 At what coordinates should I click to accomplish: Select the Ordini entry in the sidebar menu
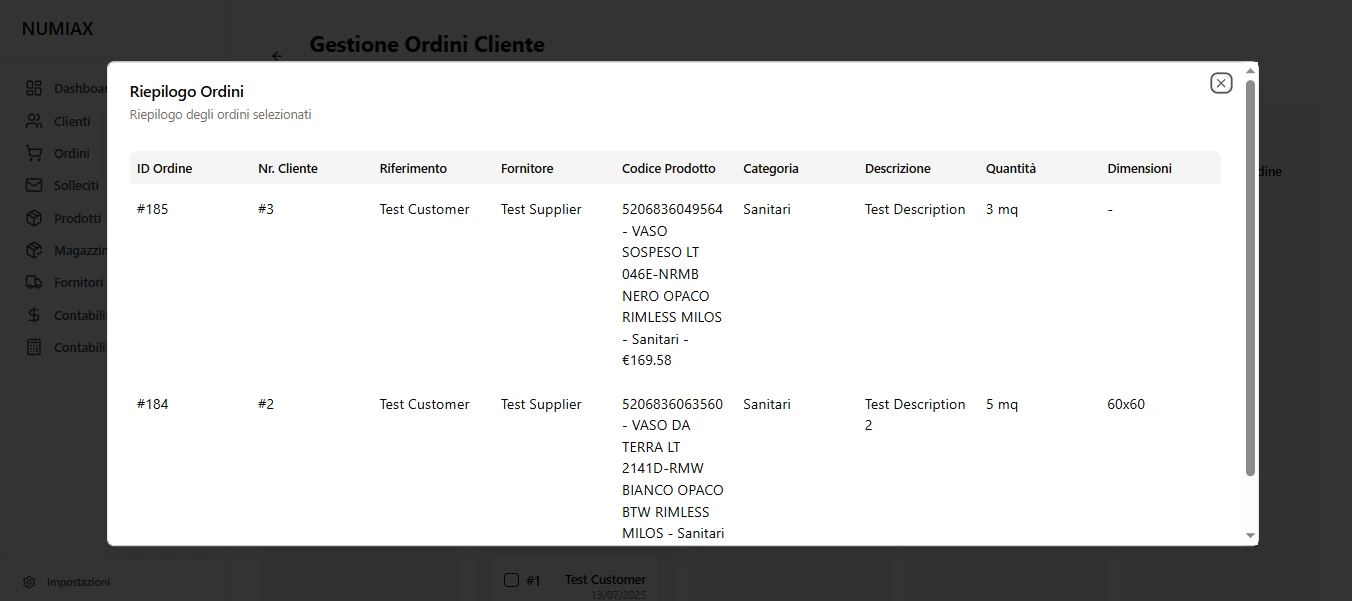[x=72, y=153]
